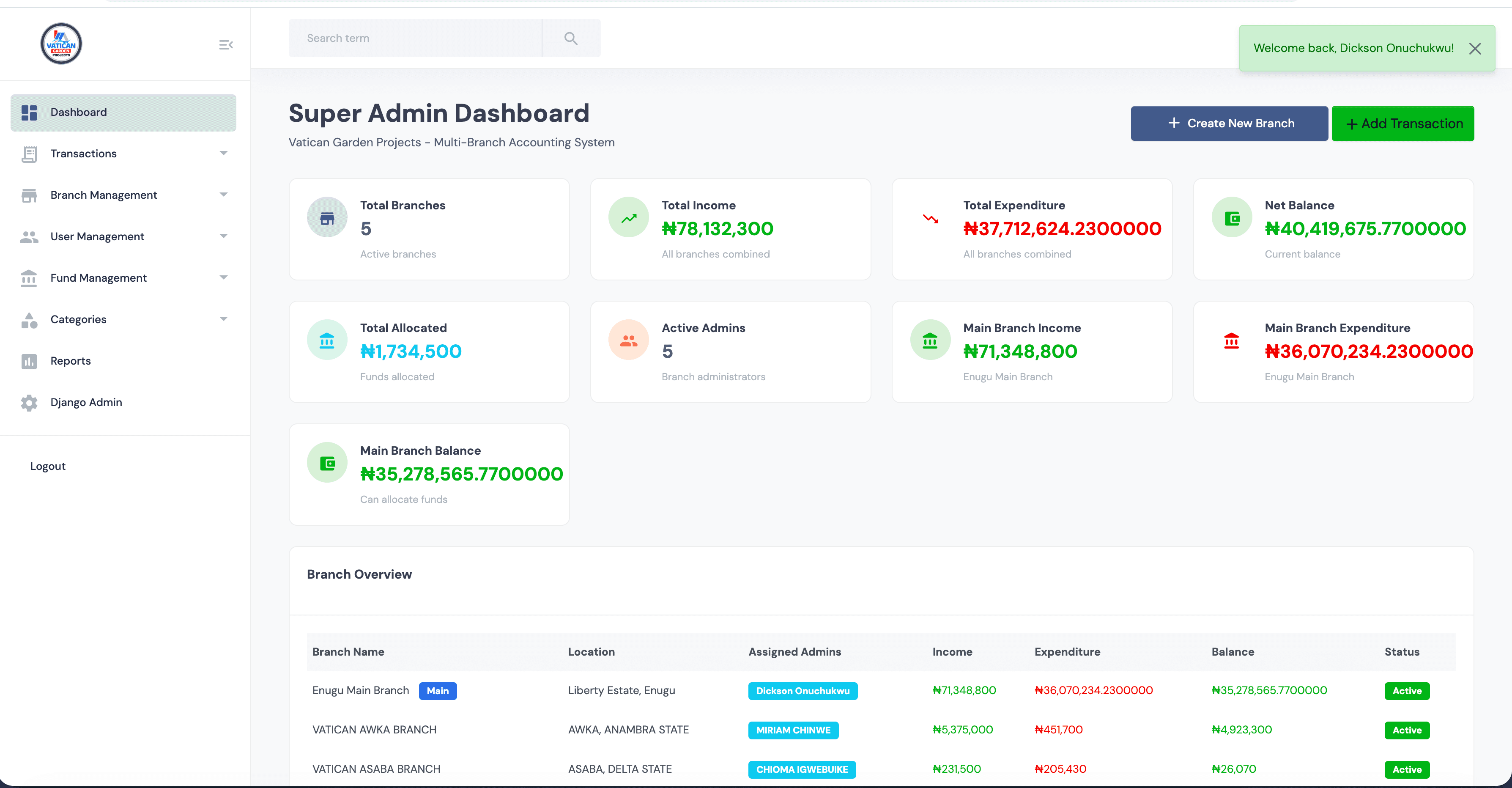Click the Active Admins people icon
The image size is (1512, 788).
click(x=629, y=340)
